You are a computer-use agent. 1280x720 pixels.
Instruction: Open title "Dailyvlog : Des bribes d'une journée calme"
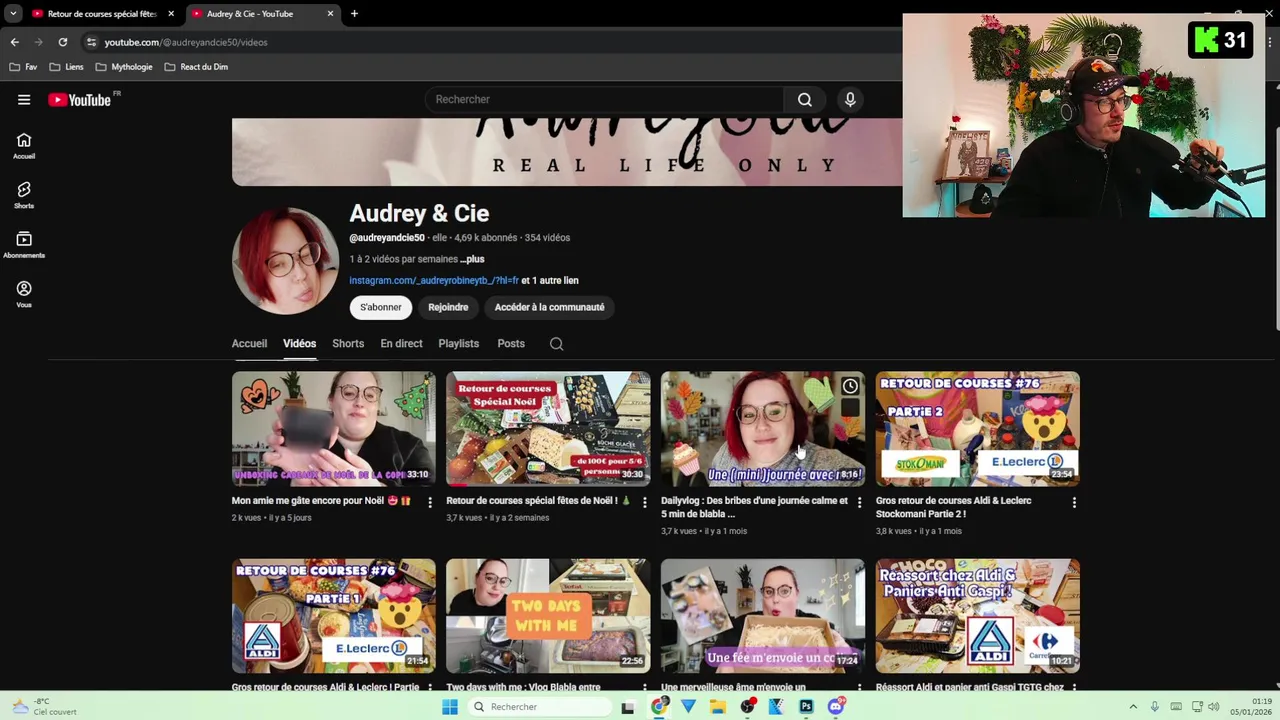[754, 507]
